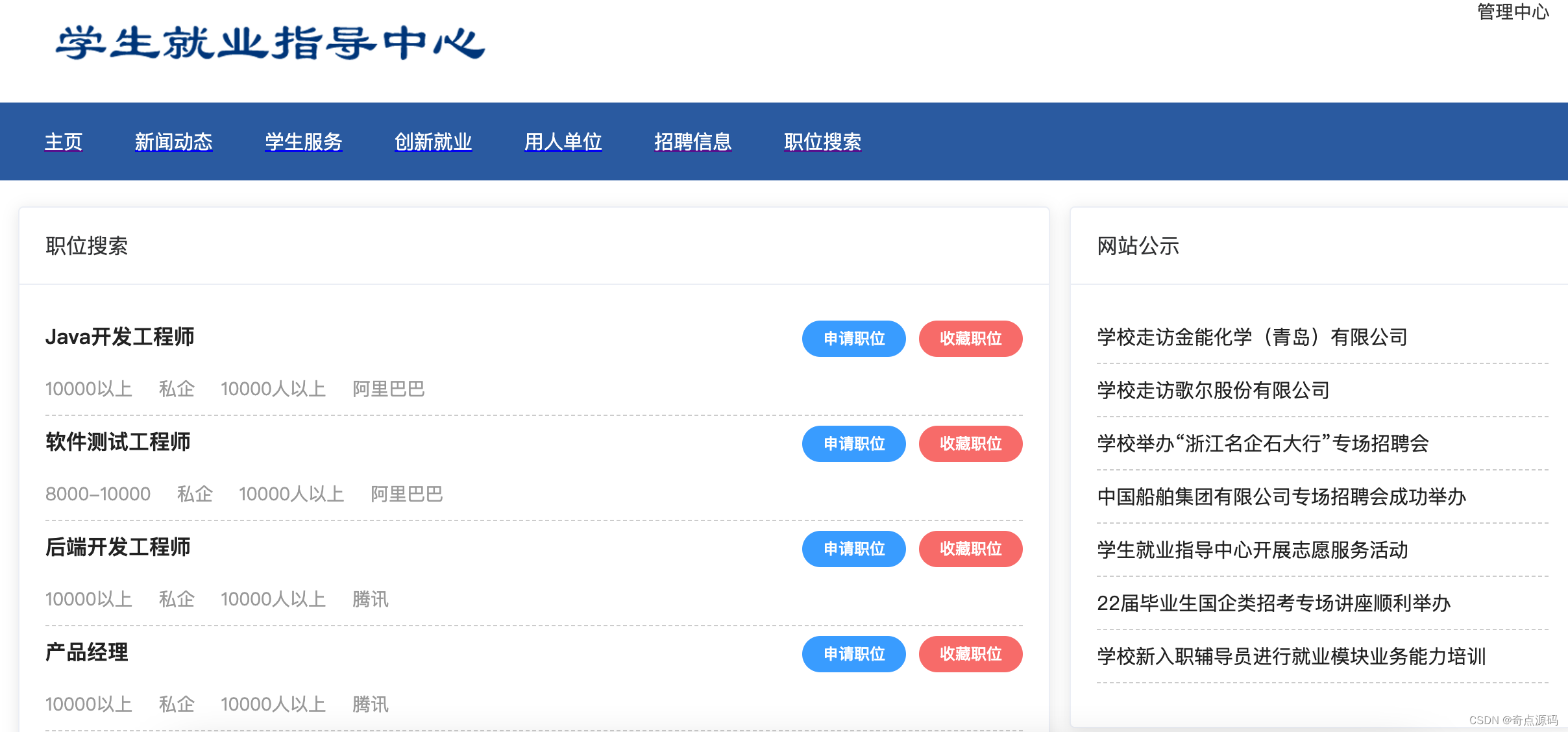Apply for the Java开发工程师 position
Screen dimensions: 1568x732
tap(853, 338)
